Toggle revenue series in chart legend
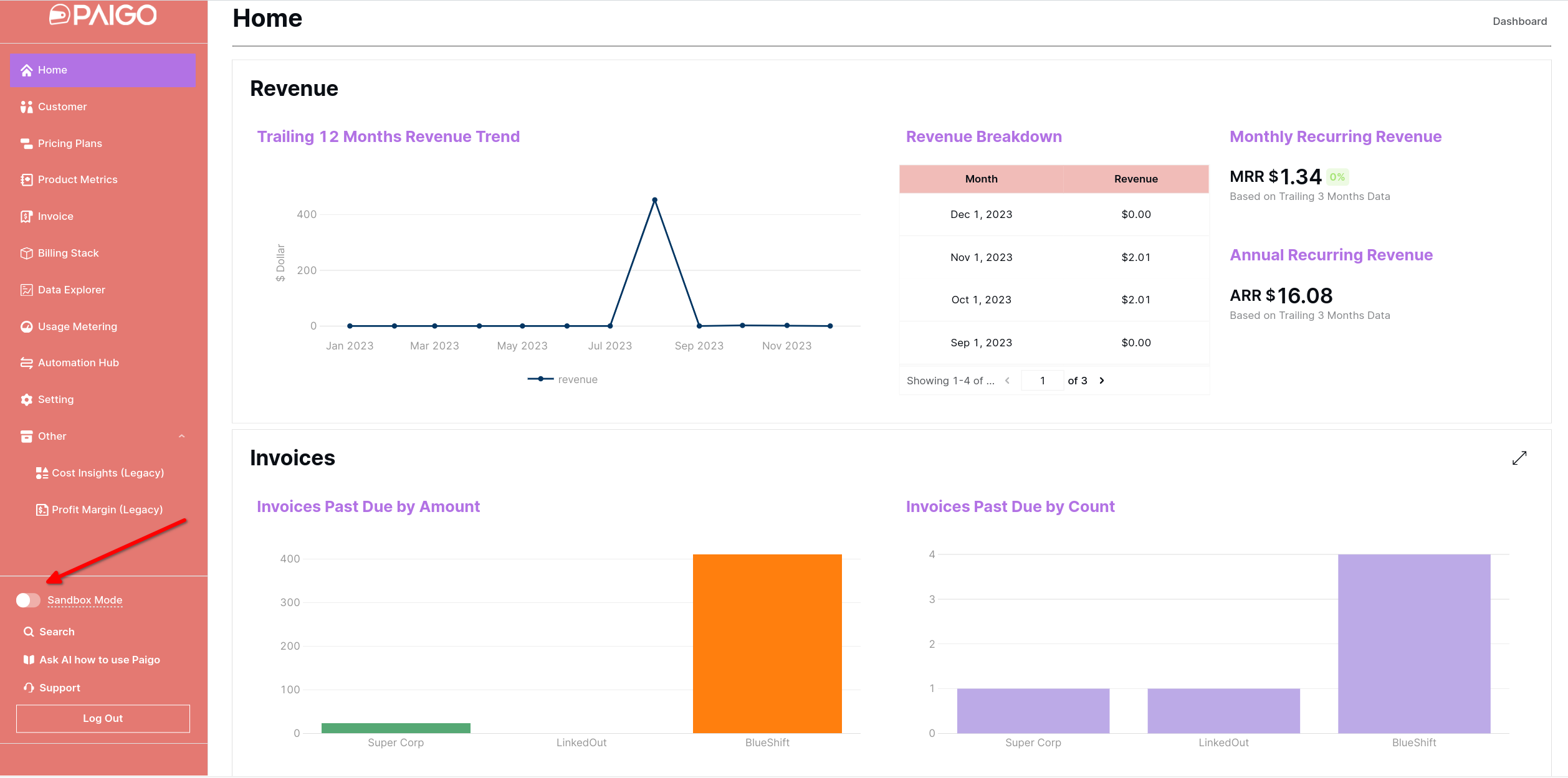Viewport: 1568px width, 778px height. [x=562, y=379]
